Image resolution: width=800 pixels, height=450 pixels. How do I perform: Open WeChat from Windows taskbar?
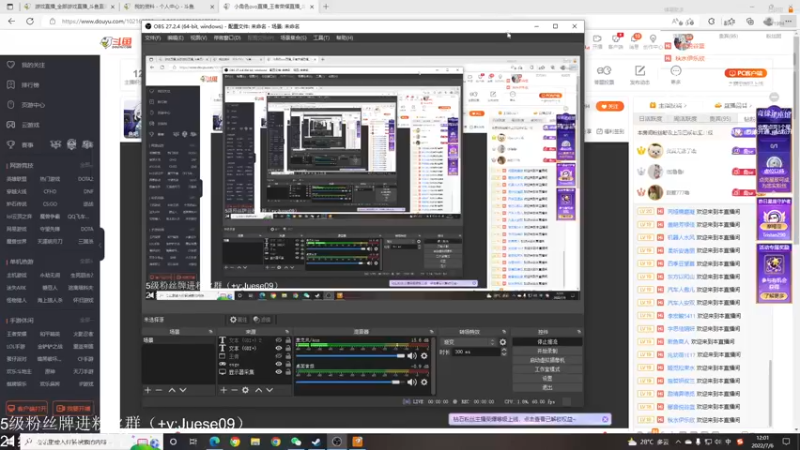[296, 442]
